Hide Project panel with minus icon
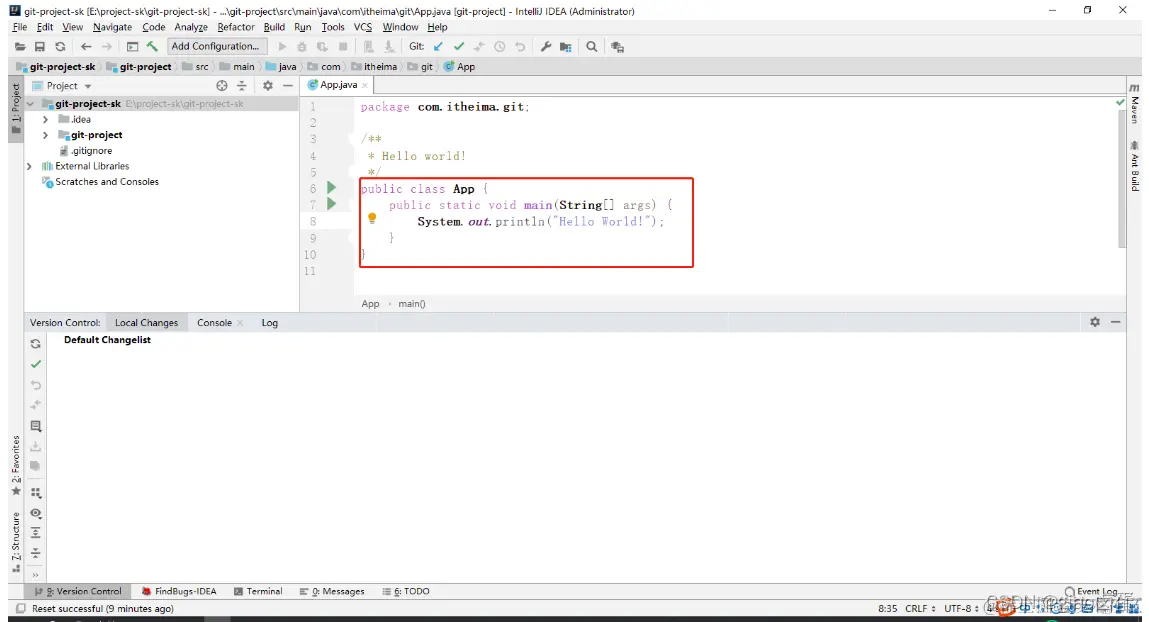The width and height of the screenshot is (1149, 622). 287,86
